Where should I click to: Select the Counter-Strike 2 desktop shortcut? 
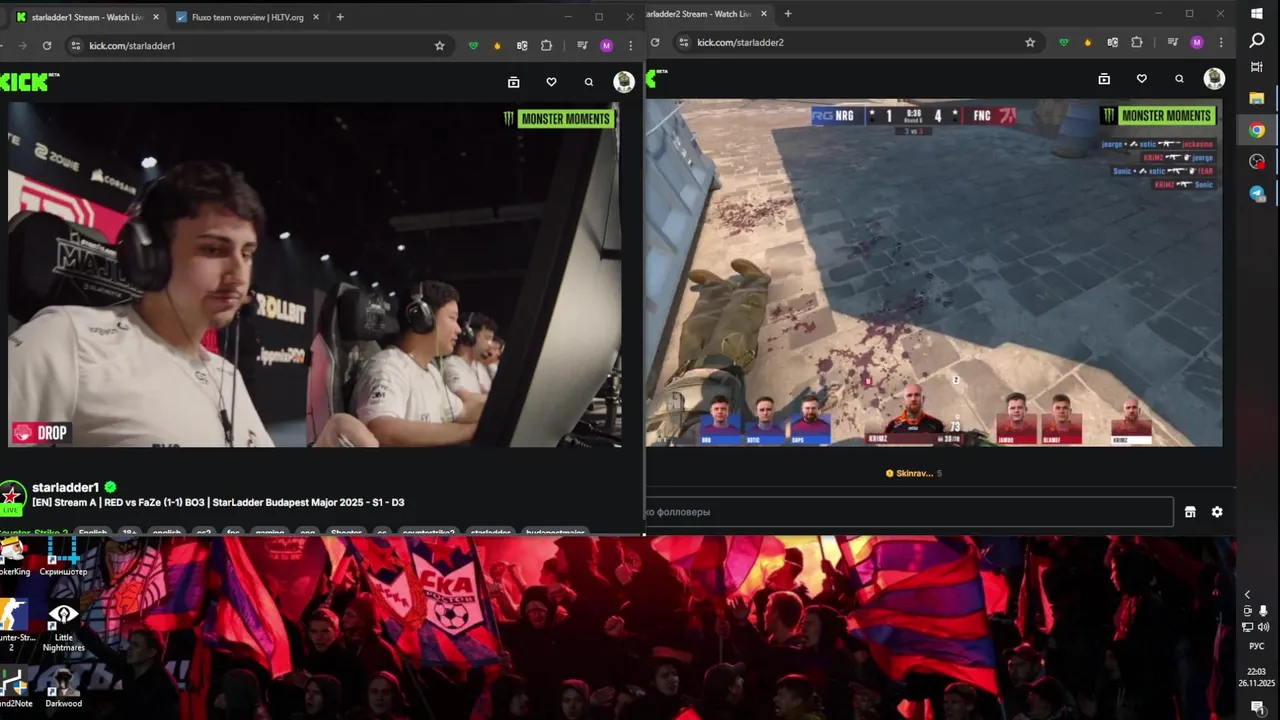point(13,627)
